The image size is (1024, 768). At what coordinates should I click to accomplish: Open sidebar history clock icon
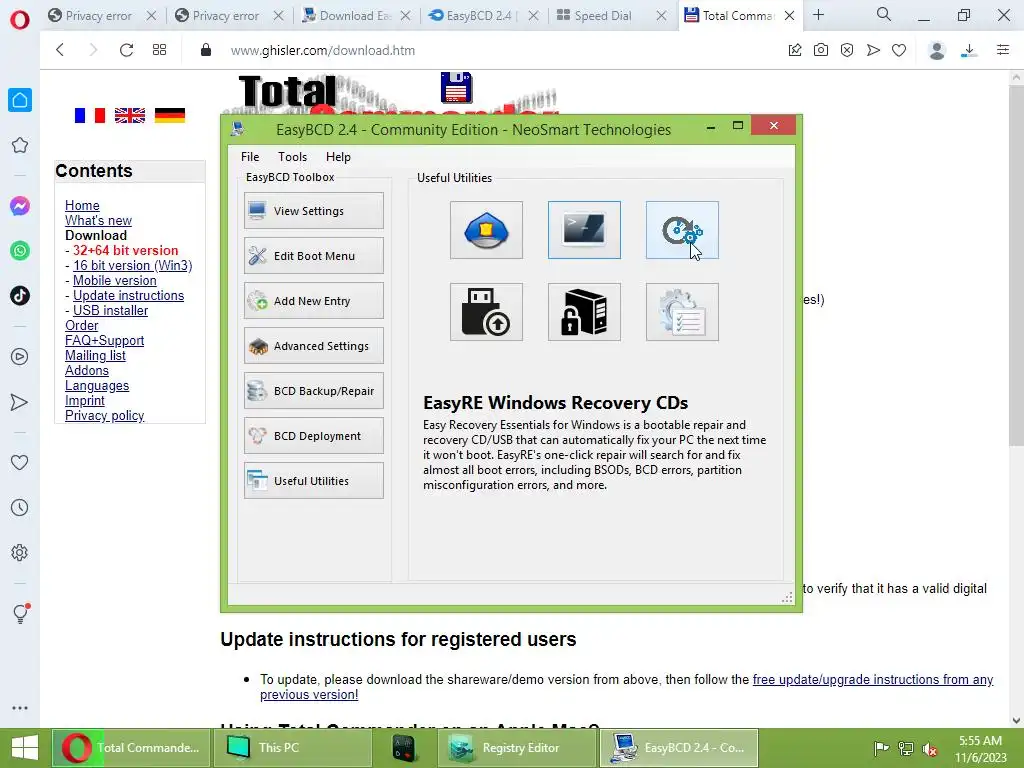coord(20,507)
